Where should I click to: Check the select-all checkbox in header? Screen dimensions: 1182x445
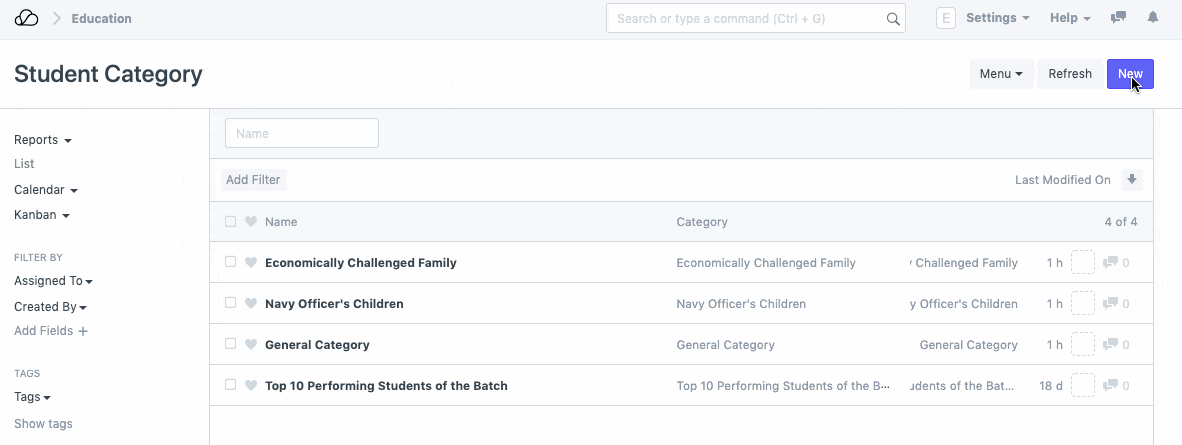(x=231, y=222)
